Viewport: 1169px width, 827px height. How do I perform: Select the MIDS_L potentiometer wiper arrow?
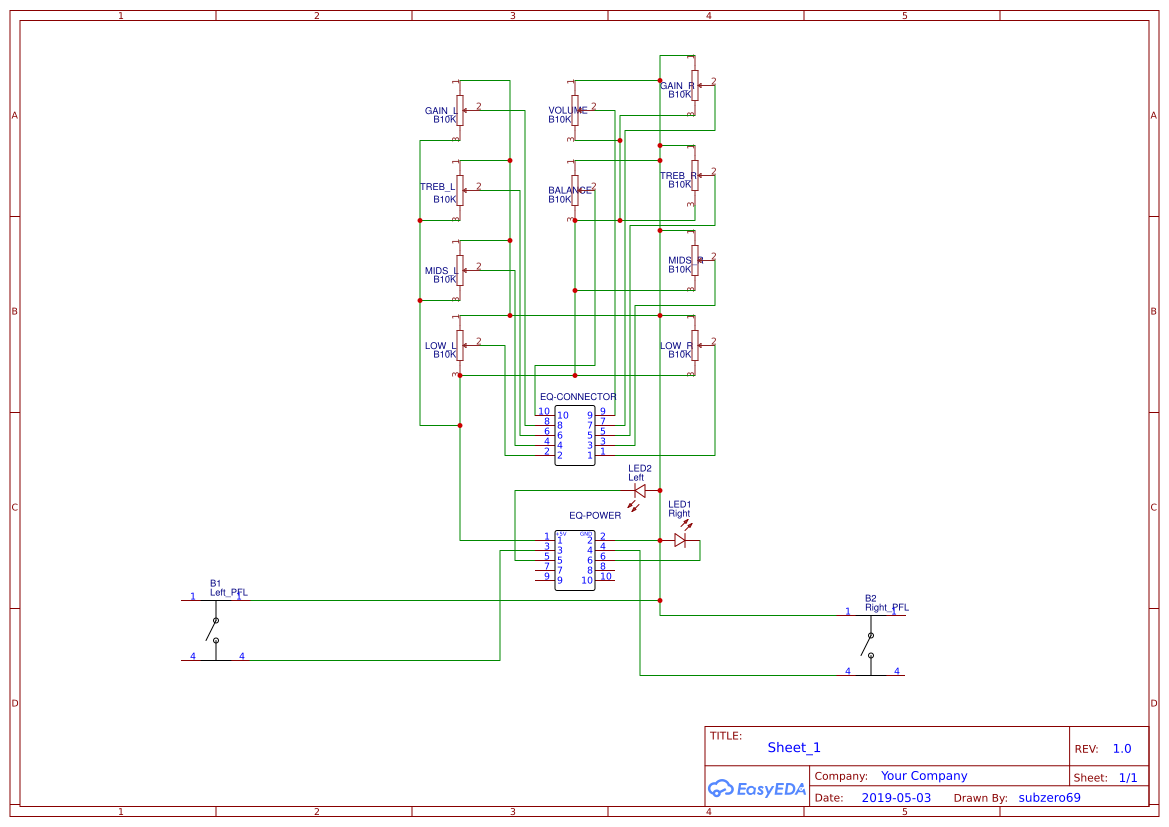(475, 267)
